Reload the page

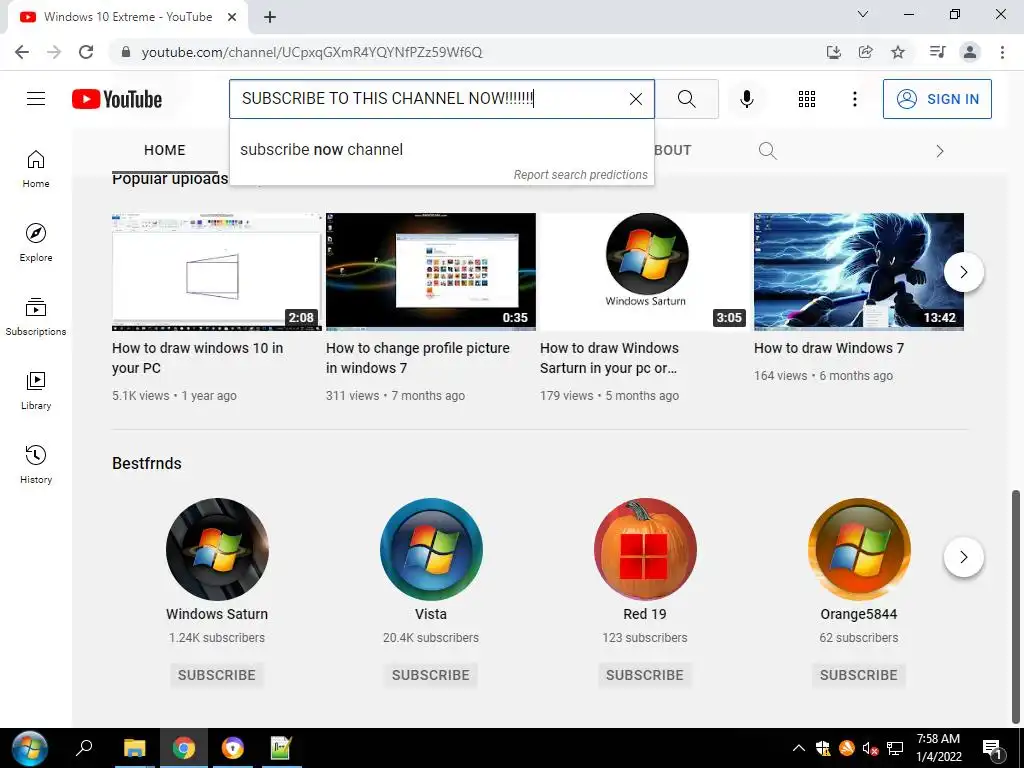86,52
